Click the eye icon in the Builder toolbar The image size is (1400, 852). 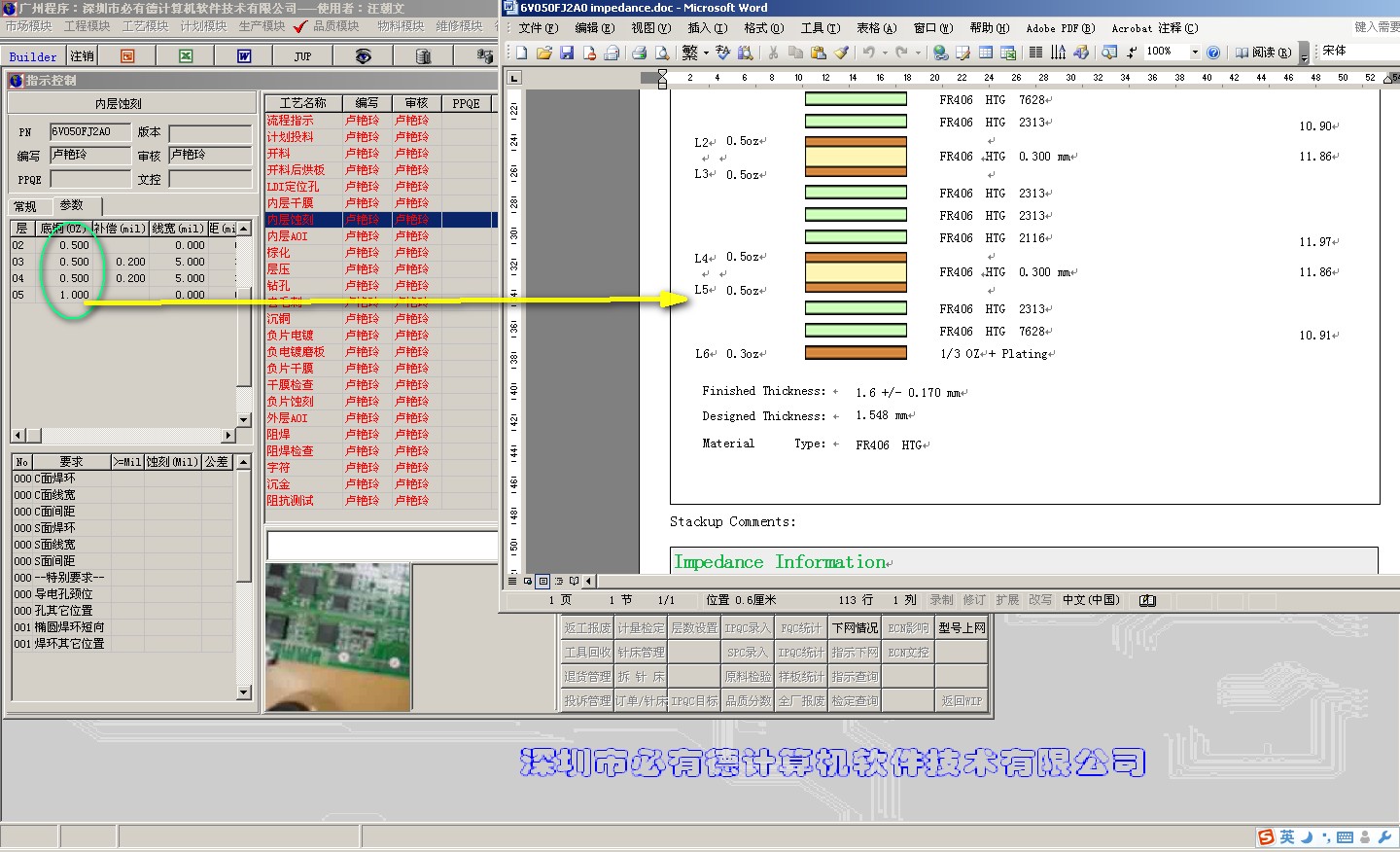[363, 56]
